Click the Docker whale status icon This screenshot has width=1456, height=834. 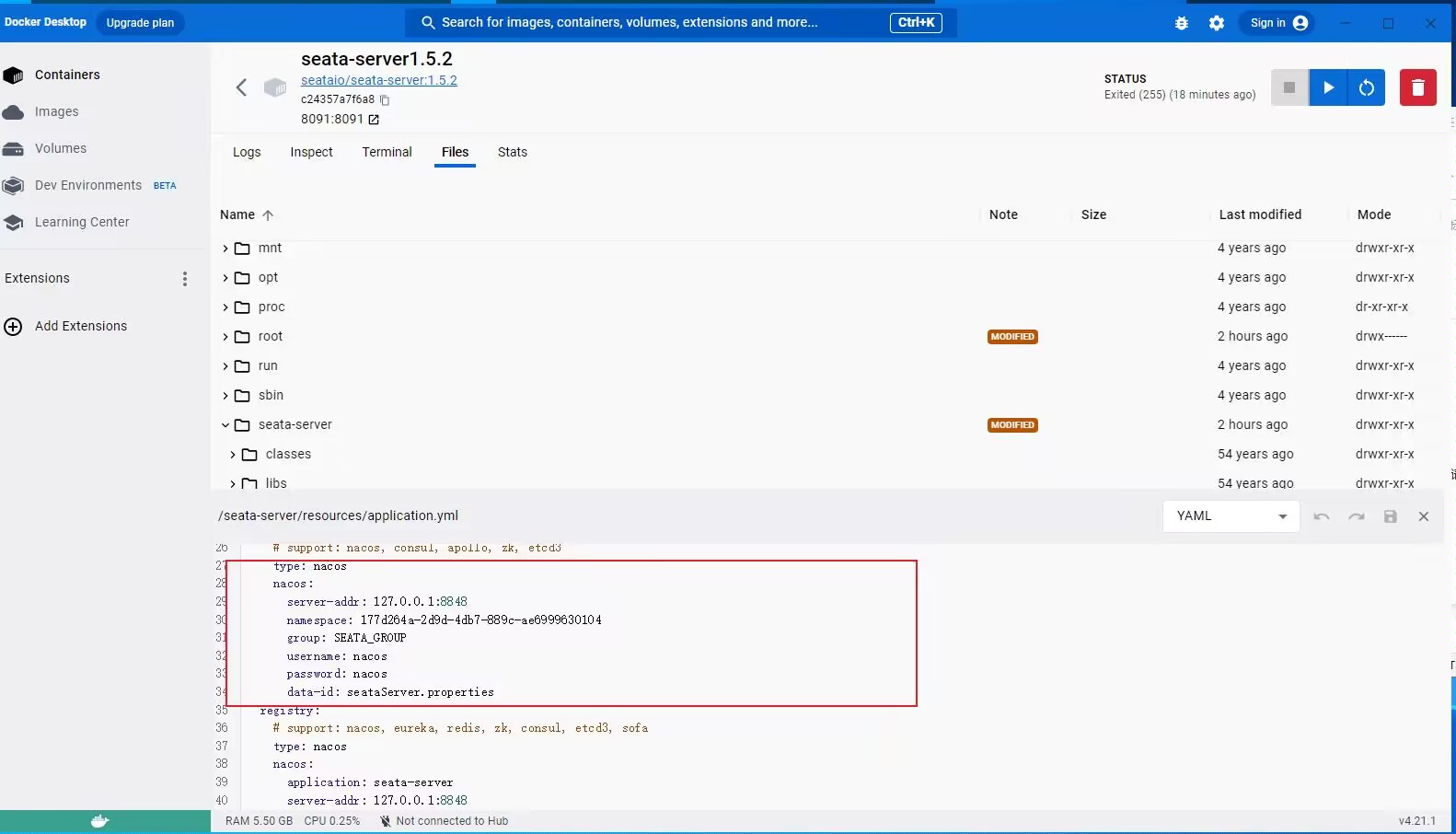tap(100, 821)
